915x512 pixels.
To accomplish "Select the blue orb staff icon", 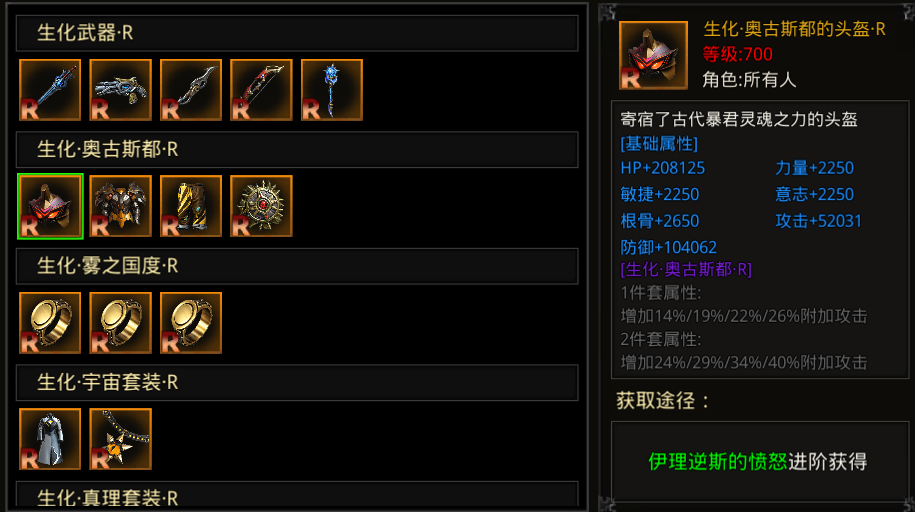I will click(332, 90).
